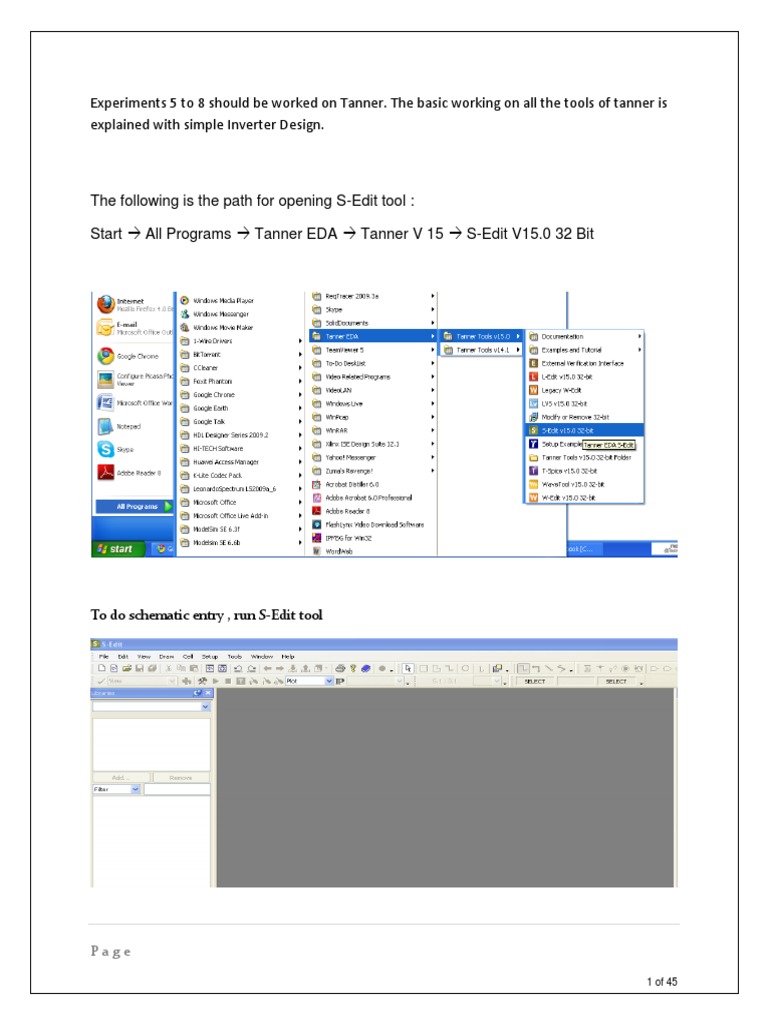Click the filter text input field
Viewport: 768px width, 1024px height.
[177, 789]
